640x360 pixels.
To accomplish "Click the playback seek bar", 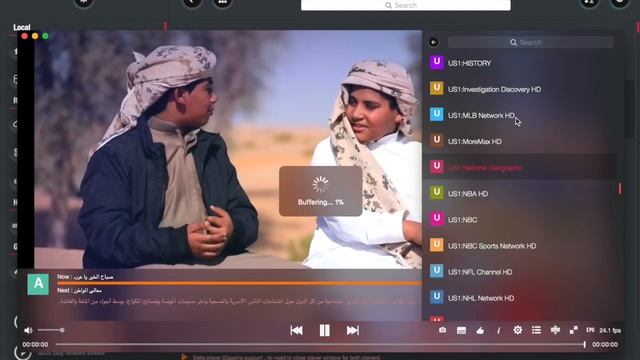I will (x=320, y=344).
